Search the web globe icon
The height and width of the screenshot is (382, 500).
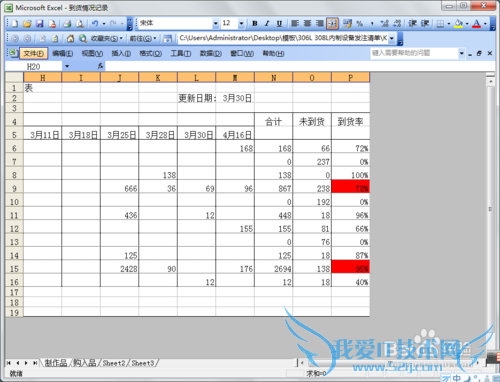[83, 39]
